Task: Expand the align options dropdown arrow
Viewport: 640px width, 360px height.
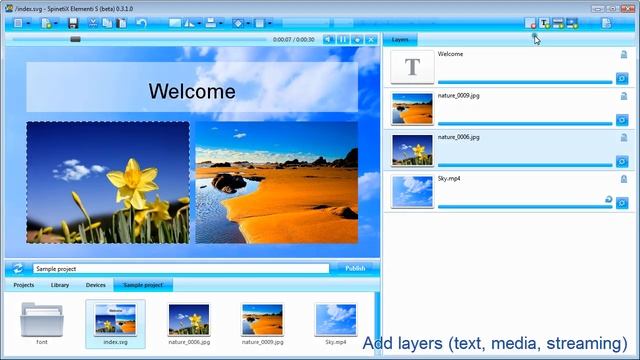Action: [221, 24]
